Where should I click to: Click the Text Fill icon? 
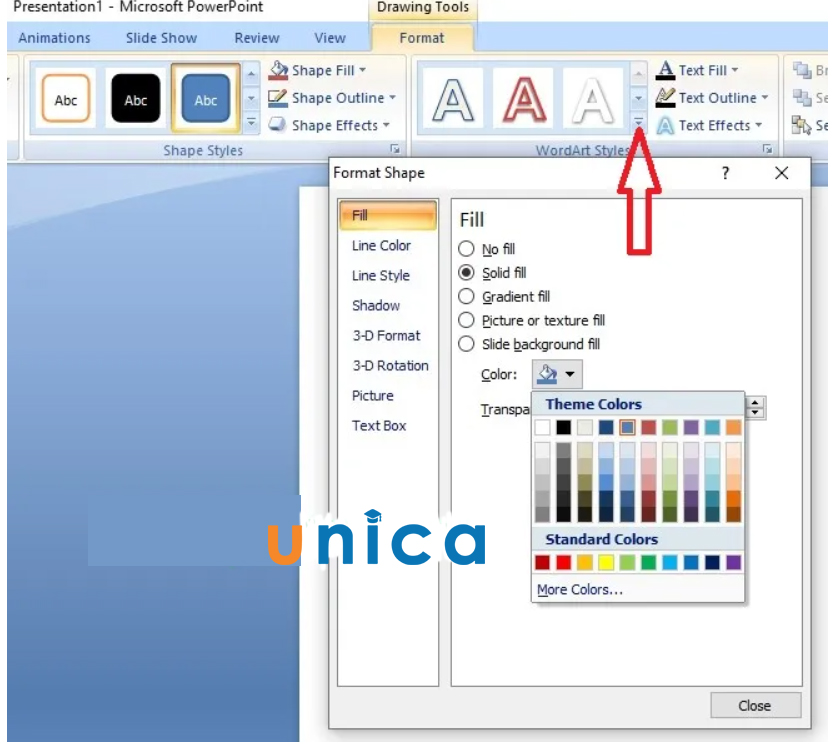pyautogui.click(x=665, y=71)
